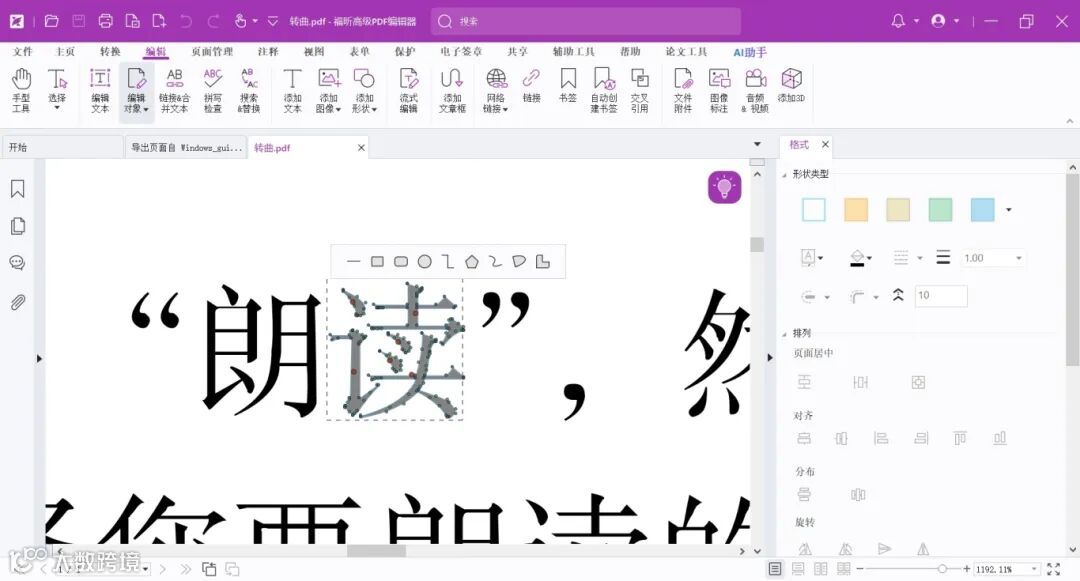Switch to the 页面管理 ribbon tab
This screenshot has height=581, width=1080.
tap(210, 50)
